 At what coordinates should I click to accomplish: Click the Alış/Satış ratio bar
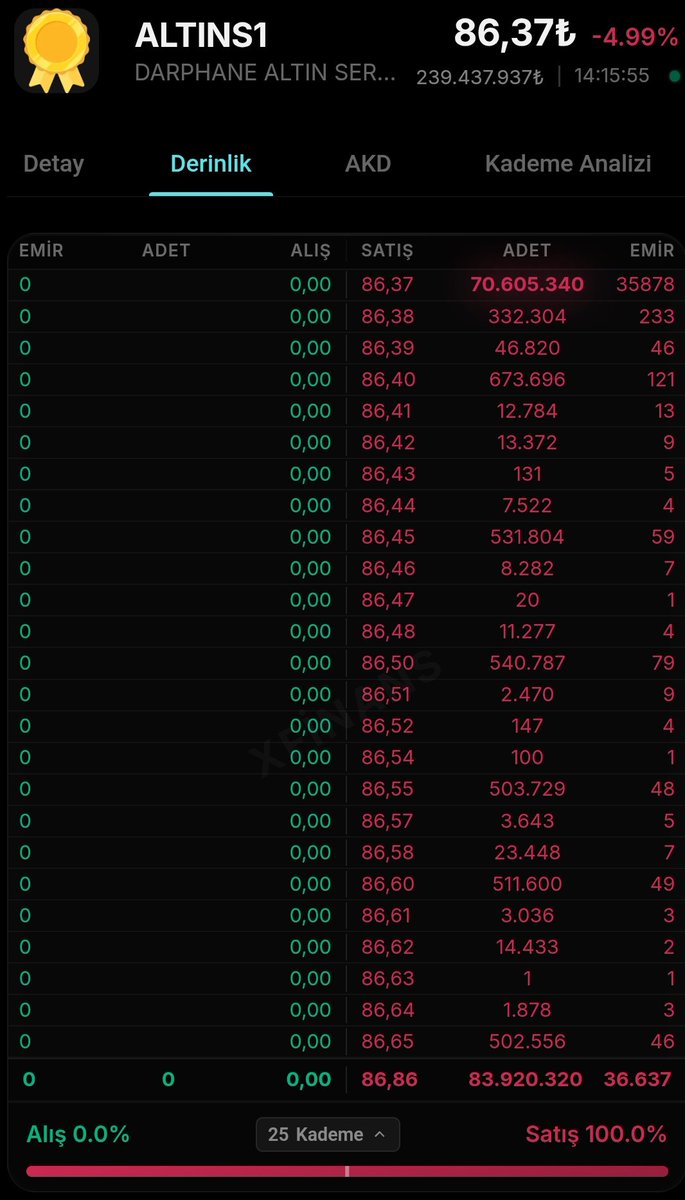[347, 1171]
